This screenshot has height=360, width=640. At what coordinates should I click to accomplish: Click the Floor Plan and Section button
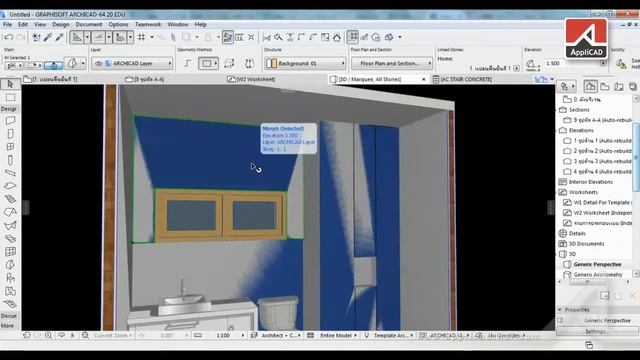[x=392, y=63]
